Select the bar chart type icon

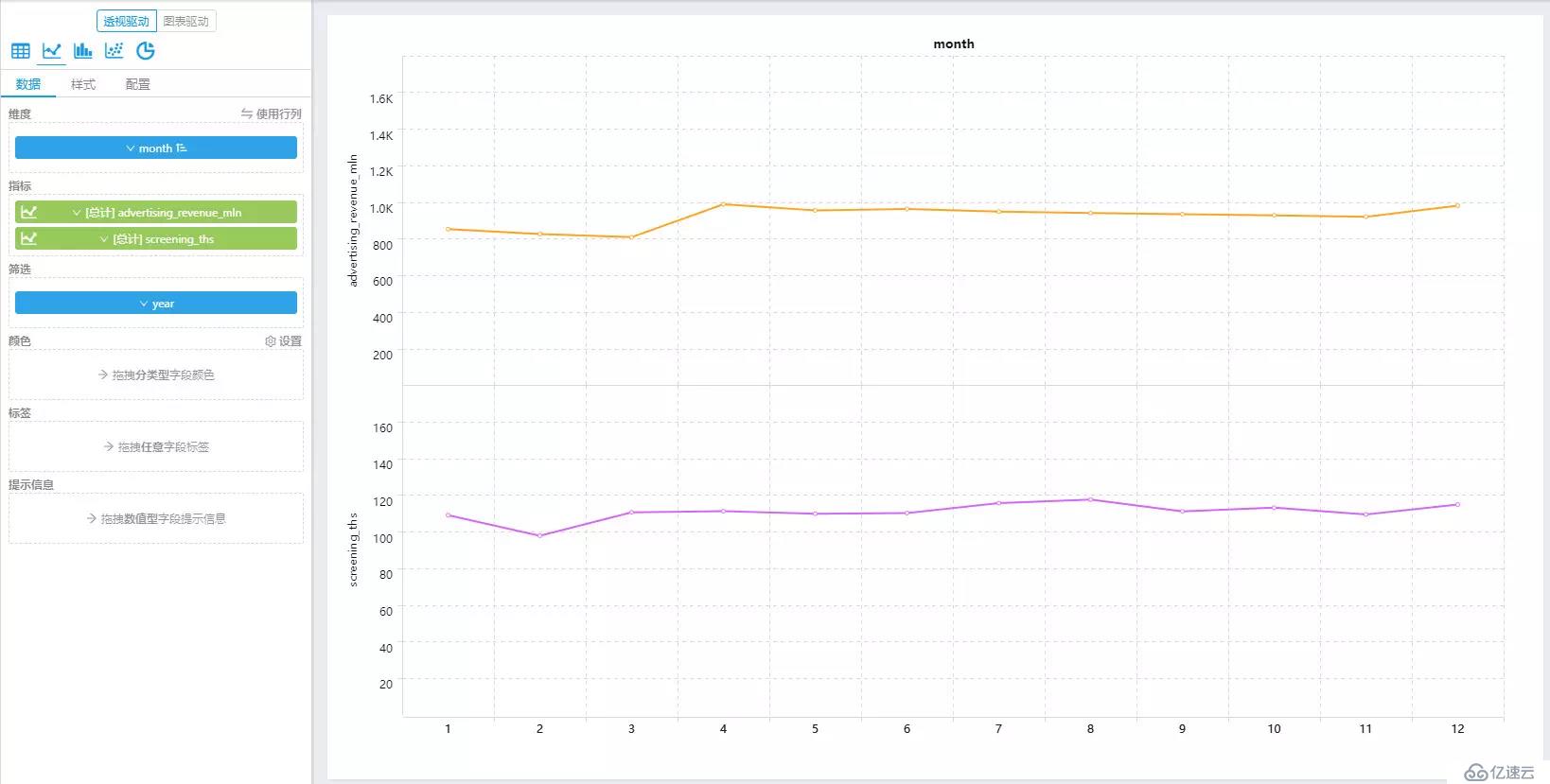pyautogui.click(x=83, y=51)
